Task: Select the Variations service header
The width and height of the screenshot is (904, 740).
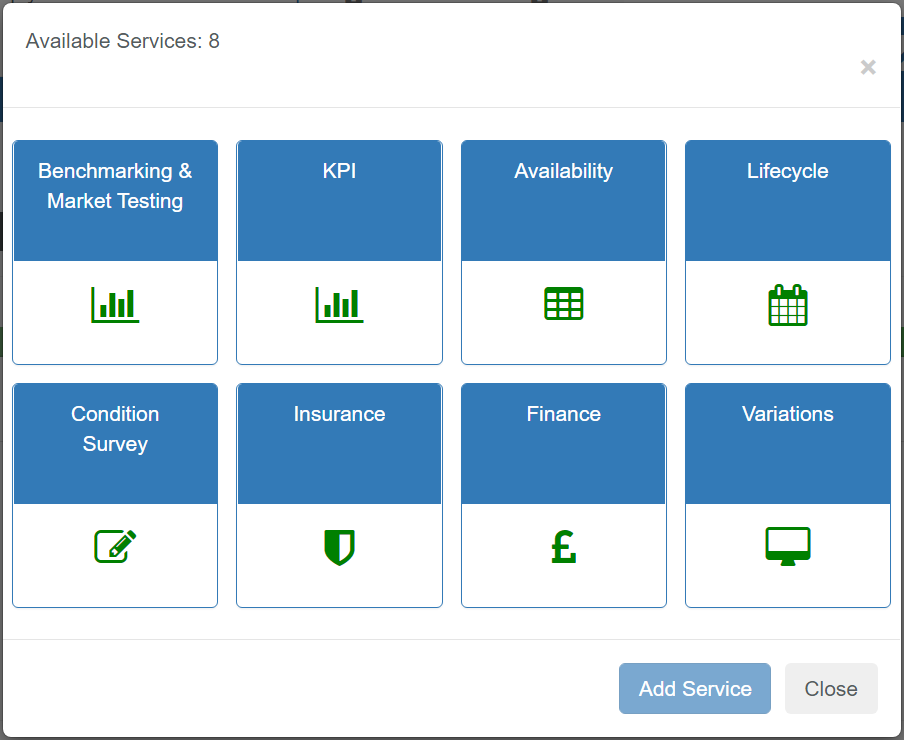Action: [x=788, y=444]
